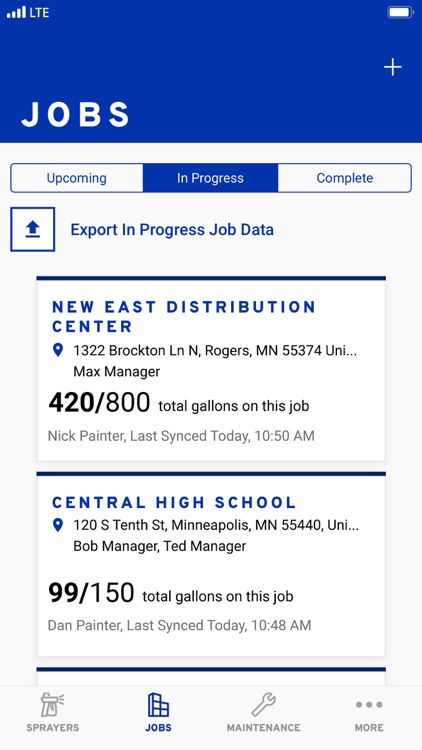This screenshot has width=422, height=750.
Task: Tap 1322 Brockton Ln N address
Action: tap(215, 351)
